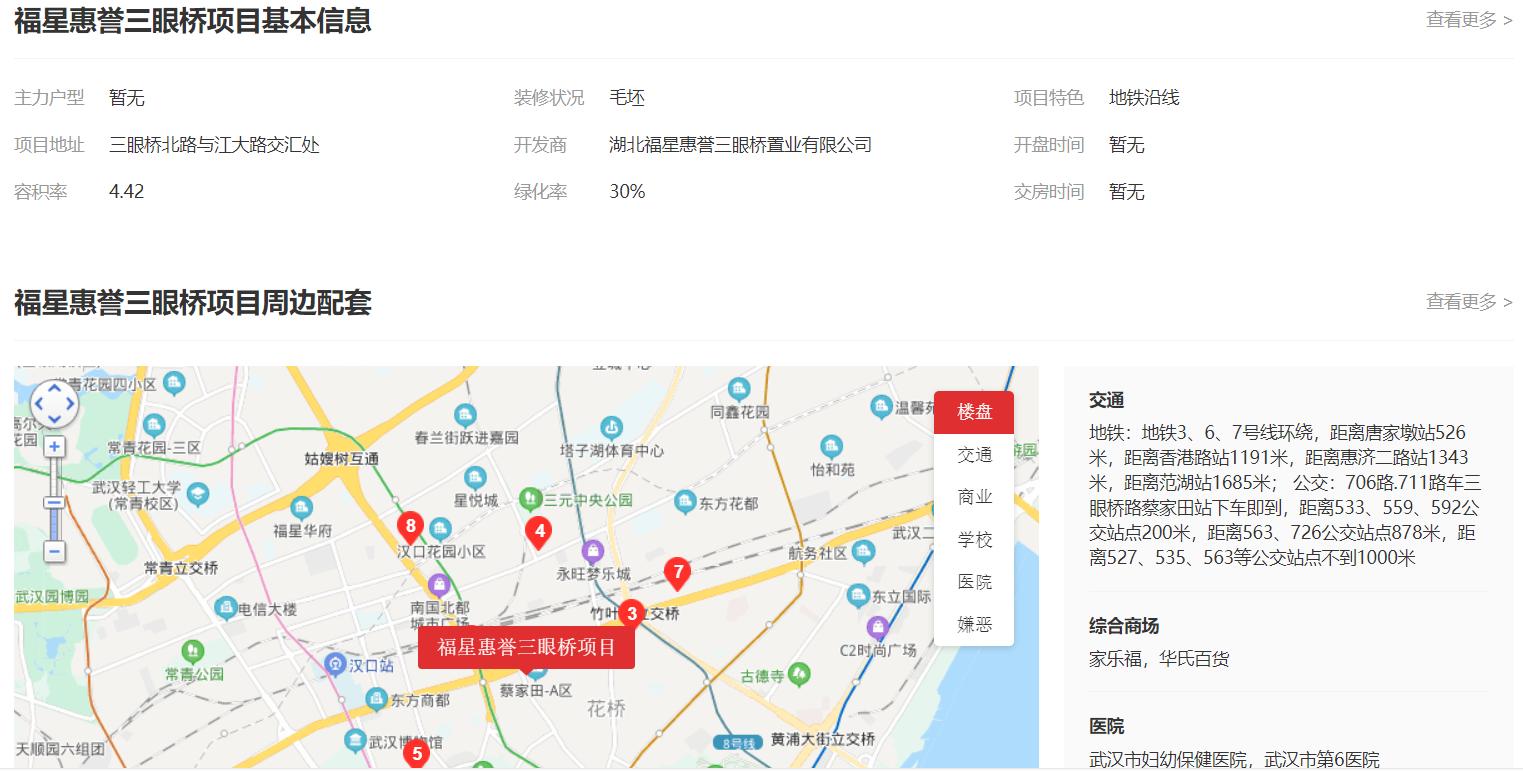Toggle 商业 POI display on map
This screenshot has height=771, width=1523.
[972, 496]
